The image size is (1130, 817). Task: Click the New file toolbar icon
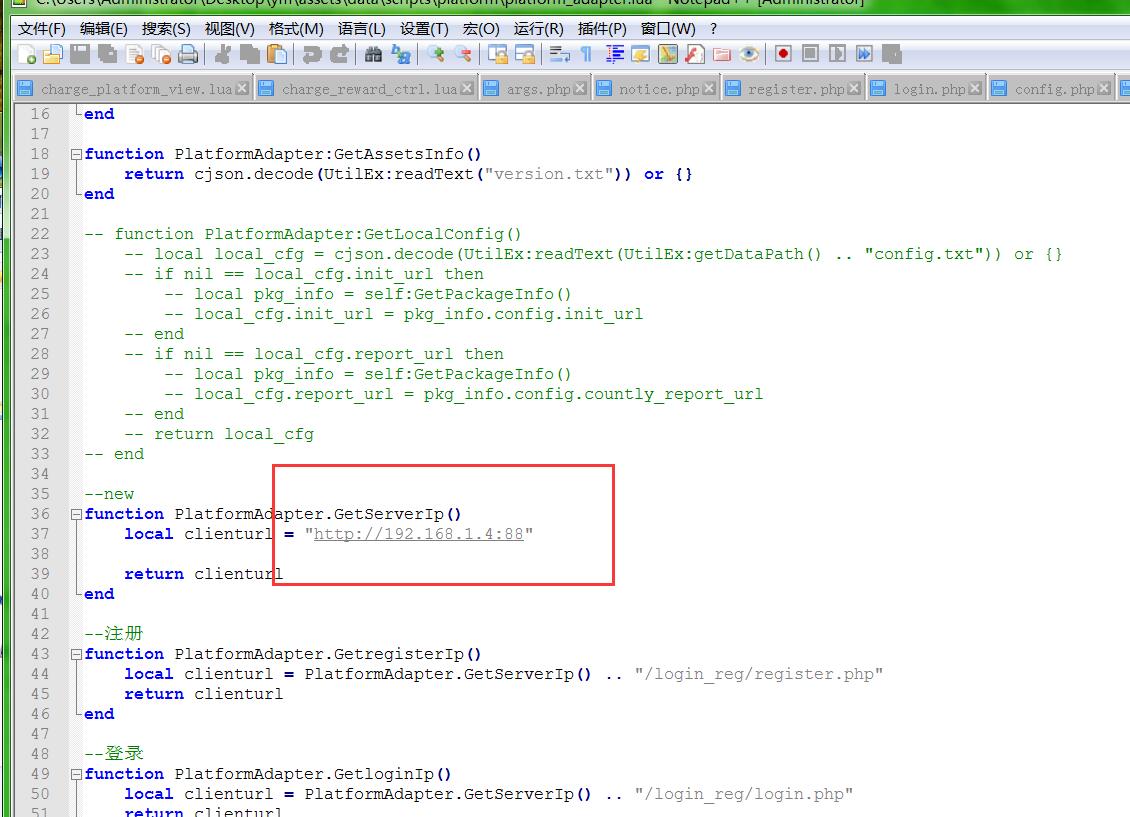pyautogui.click(x=27, y=54)
